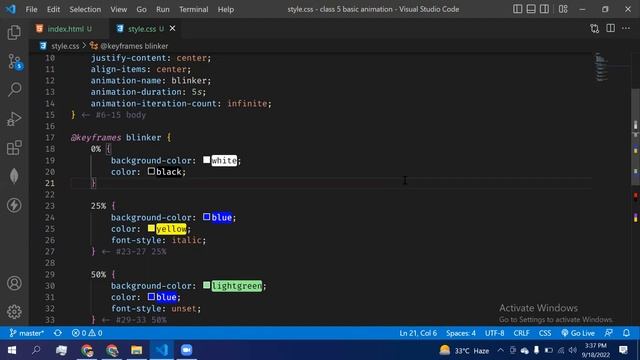
Task: Show hidden system tray icons chevron
Action: (500, 350)
